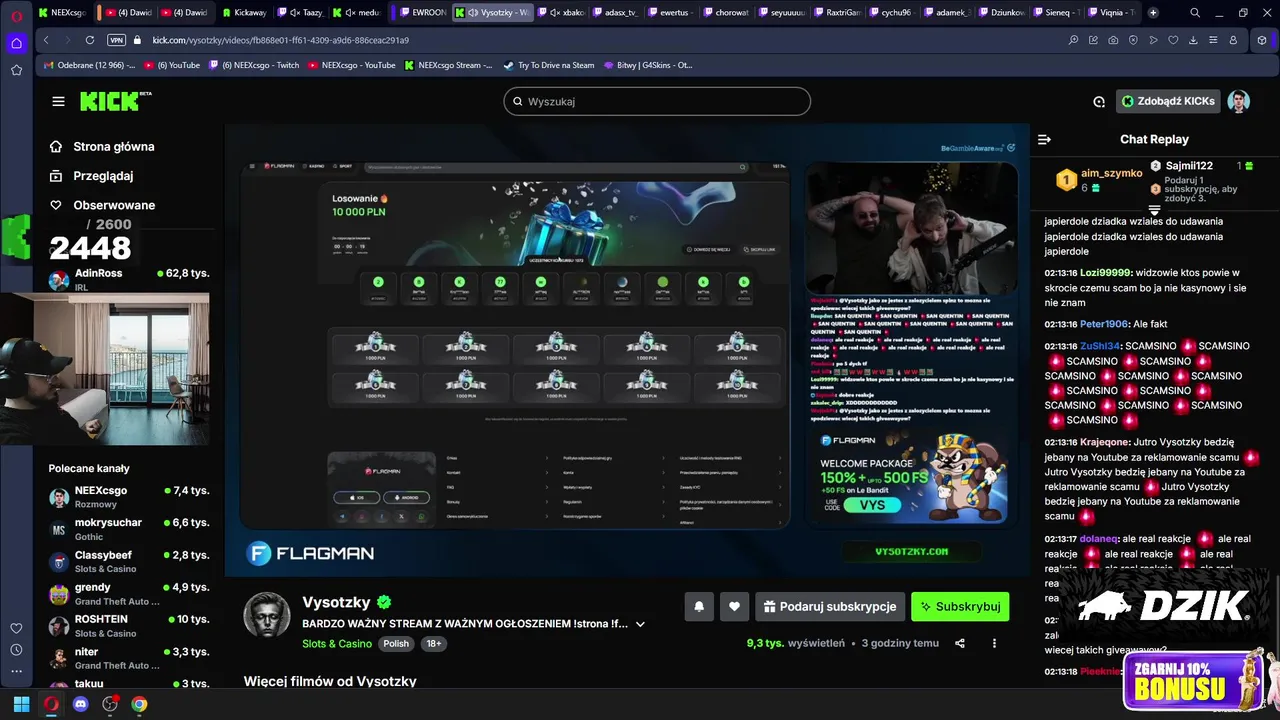Go back with the browser arrow

tap(46, 40)
